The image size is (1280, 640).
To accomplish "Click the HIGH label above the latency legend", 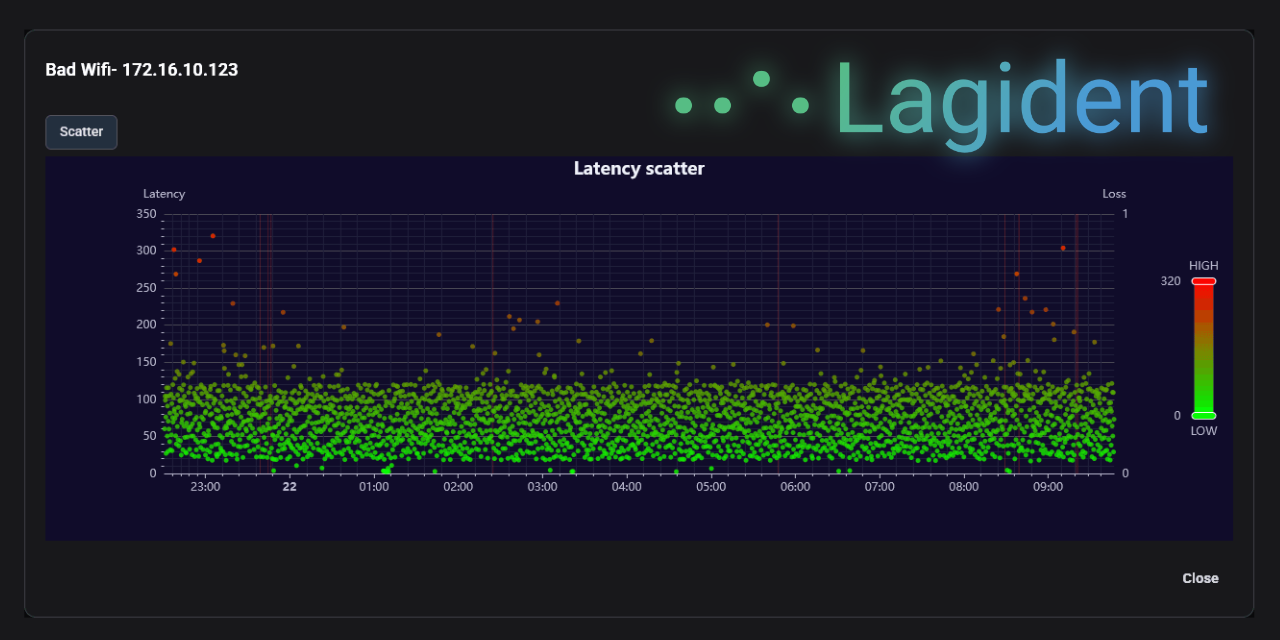I will point(1203,265).
